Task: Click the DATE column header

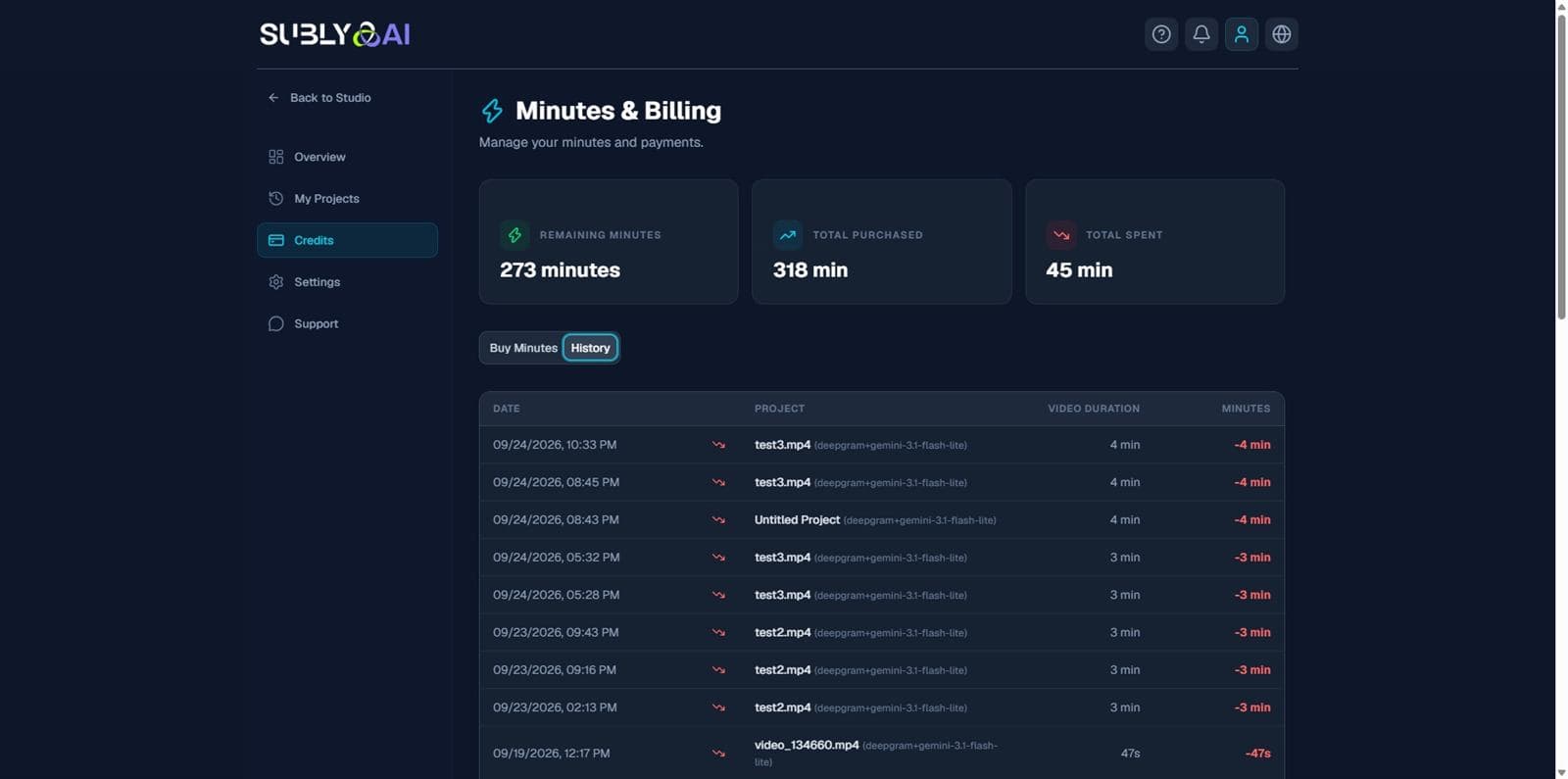Action: 507,409
